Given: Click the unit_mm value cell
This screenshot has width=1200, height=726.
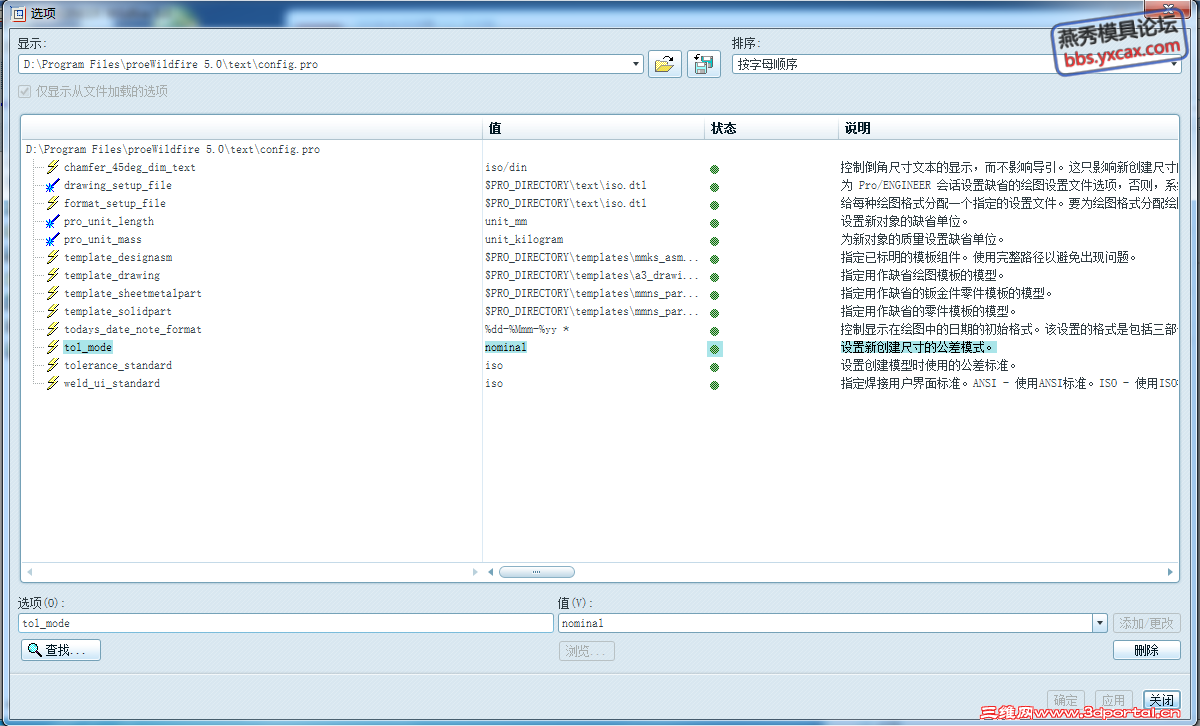Looking at the screenshot, I should (506, 221).
